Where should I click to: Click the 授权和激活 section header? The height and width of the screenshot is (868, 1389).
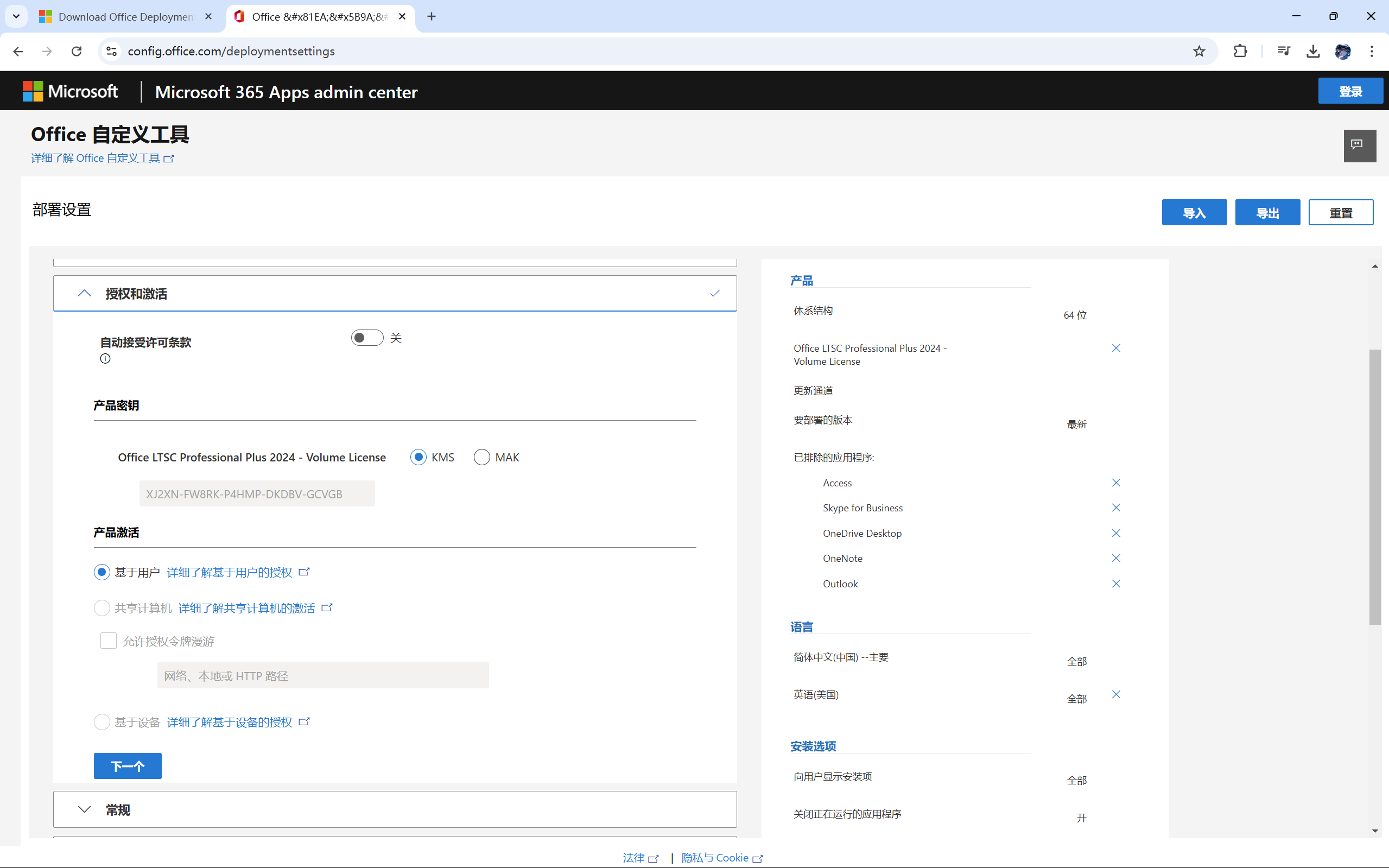[x=395, y=293]
